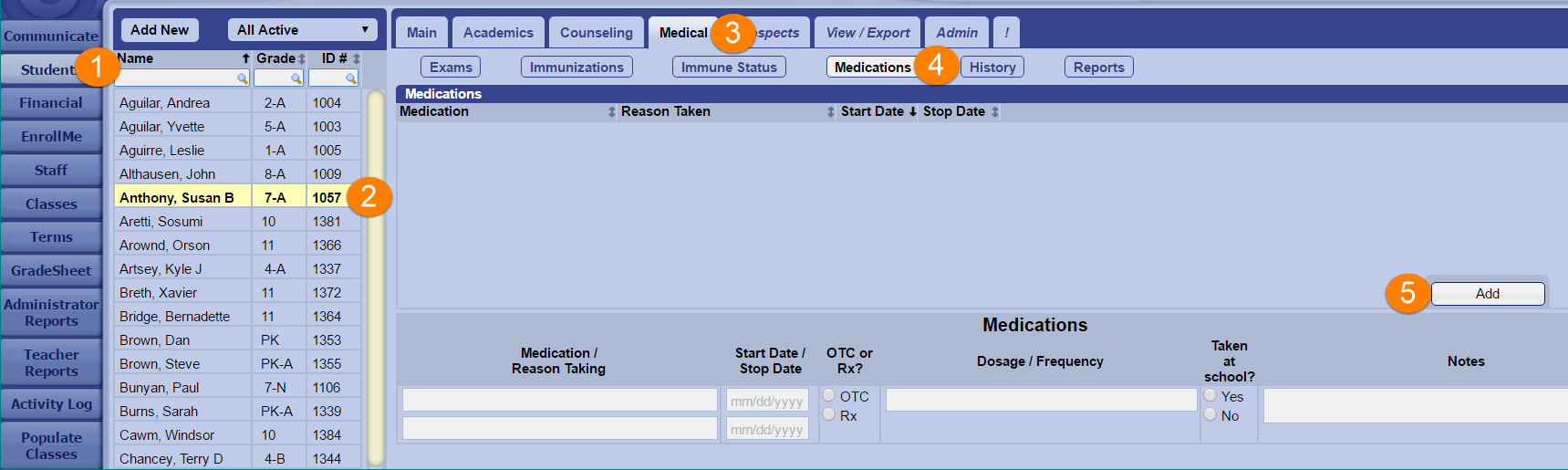Open the Immunizations sub-tab
The width and height of the screenshot is (1568, 470).
[576, 68]
